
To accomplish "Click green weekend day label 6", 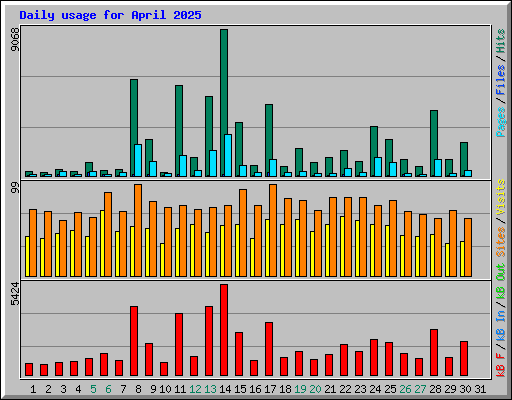I will tap(108, 389).
